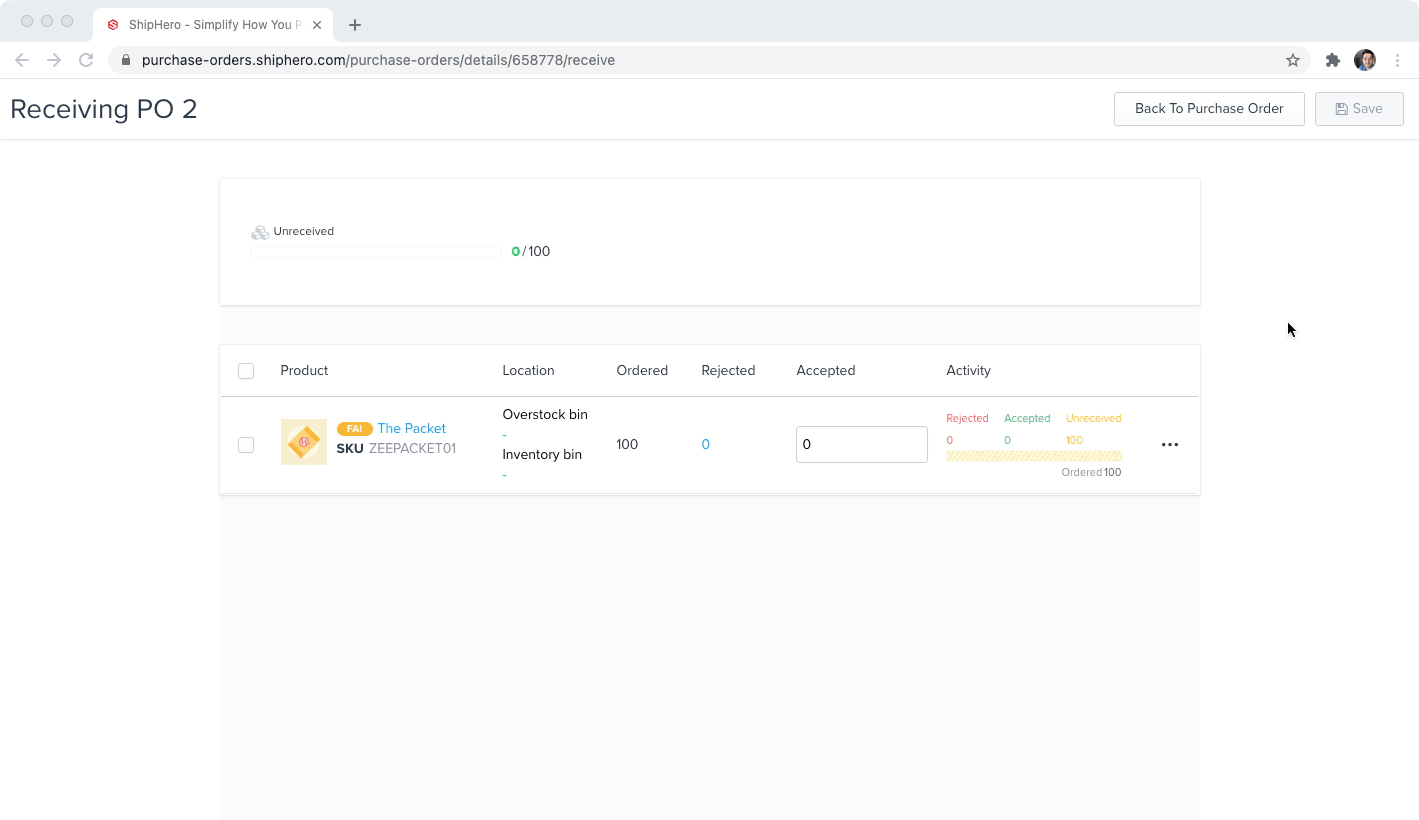
Task: Click the 0/100 received count
Action: pyautogui.click(x=531, y=252)
